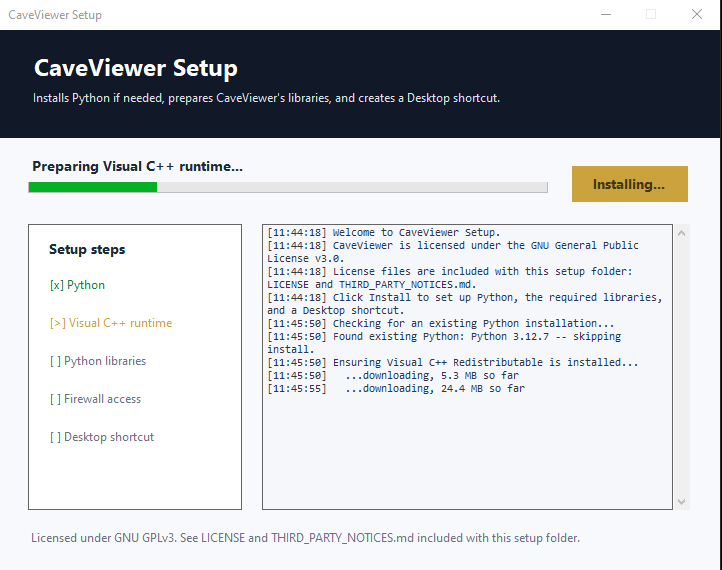722x570 pixels.
Task: Click the log line 'downloading, 24.4 MB so far'
Action: (396, 388)
